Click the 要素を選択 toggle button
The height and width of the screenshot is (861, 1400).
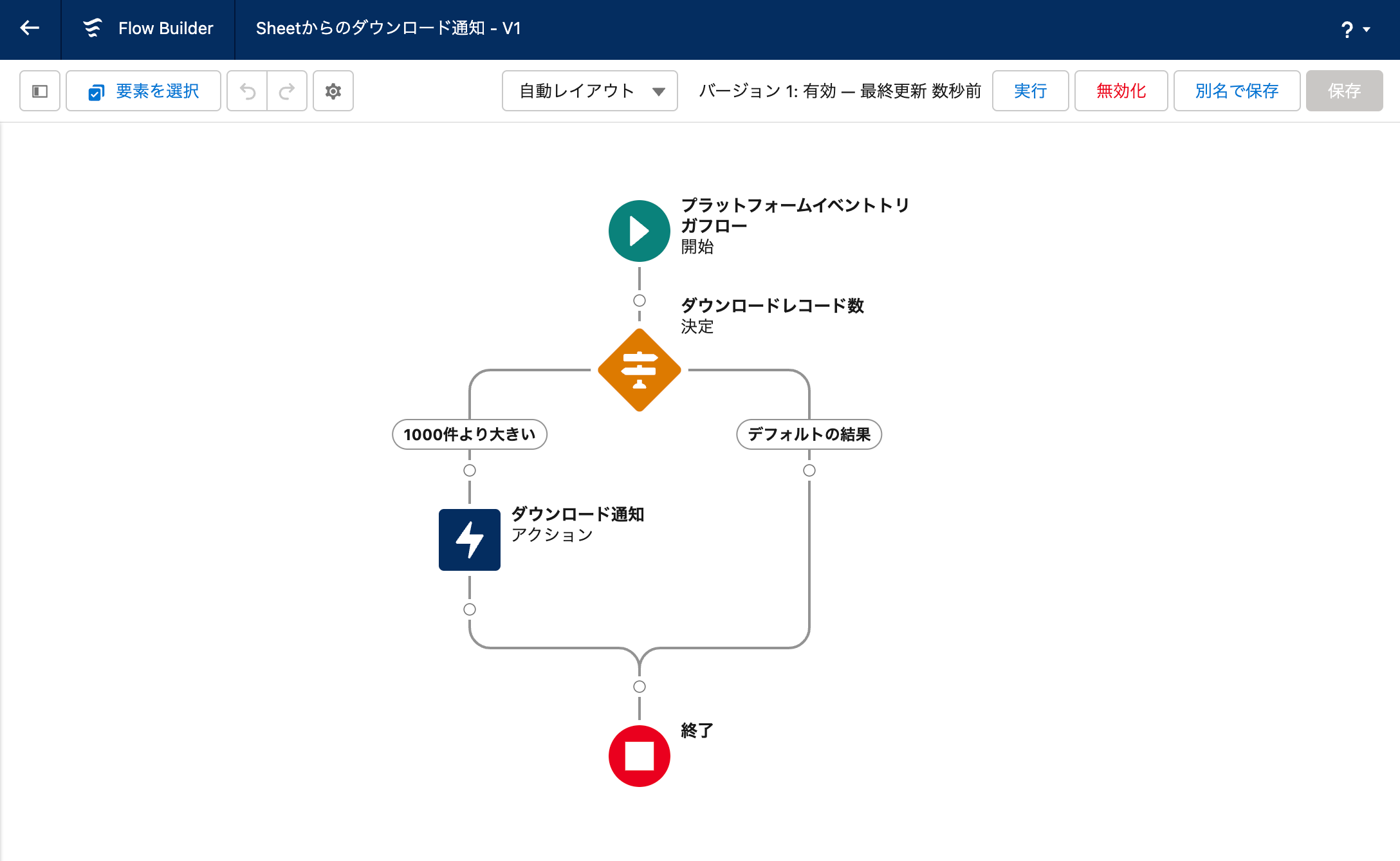pyautogui.click(x=143, y=91)
